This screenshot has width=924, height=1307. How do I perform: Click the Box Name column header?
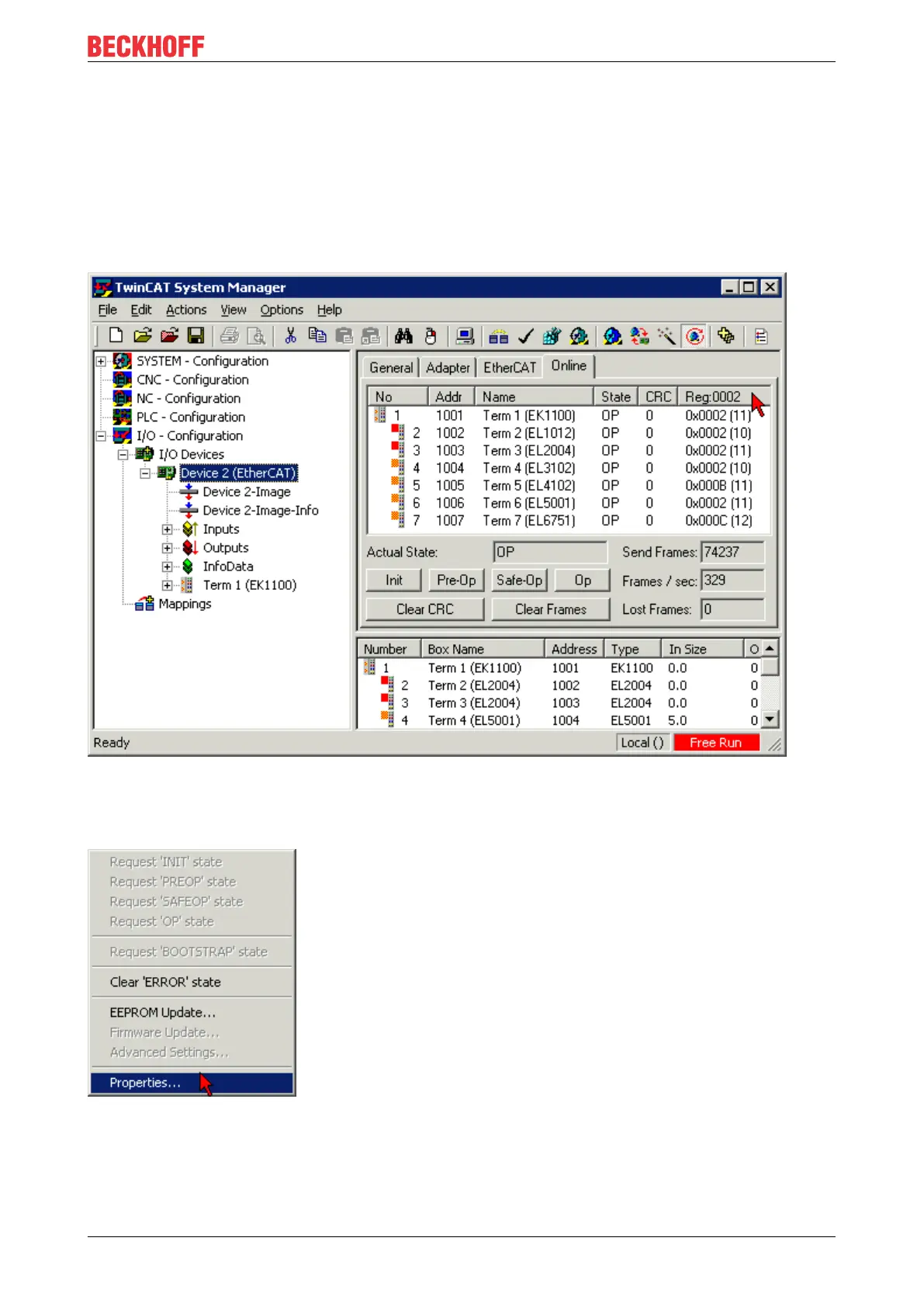click(483, 649)
